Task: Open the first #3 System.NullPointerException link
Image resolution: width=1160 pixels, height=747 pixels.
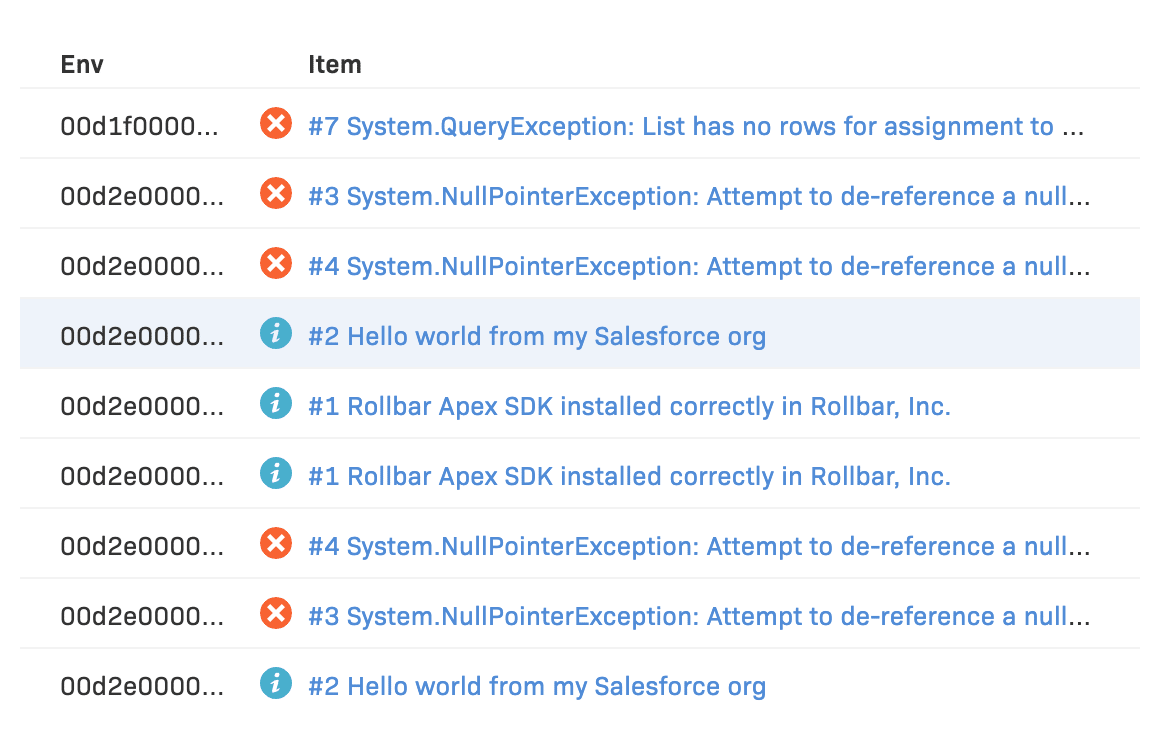Action: (x=698, y=197)
